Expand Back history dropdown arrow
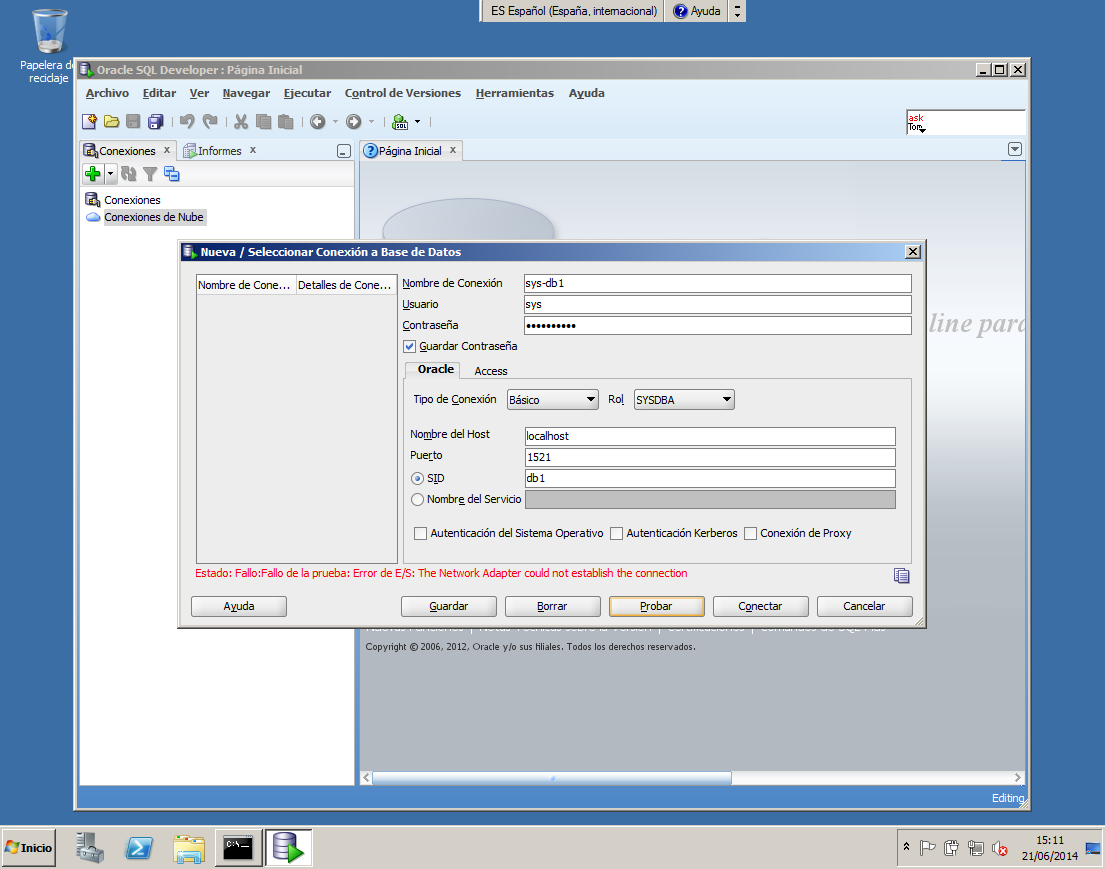This screenshot has width=1105, height=869. pyautogui.click(x=335, y=122)
